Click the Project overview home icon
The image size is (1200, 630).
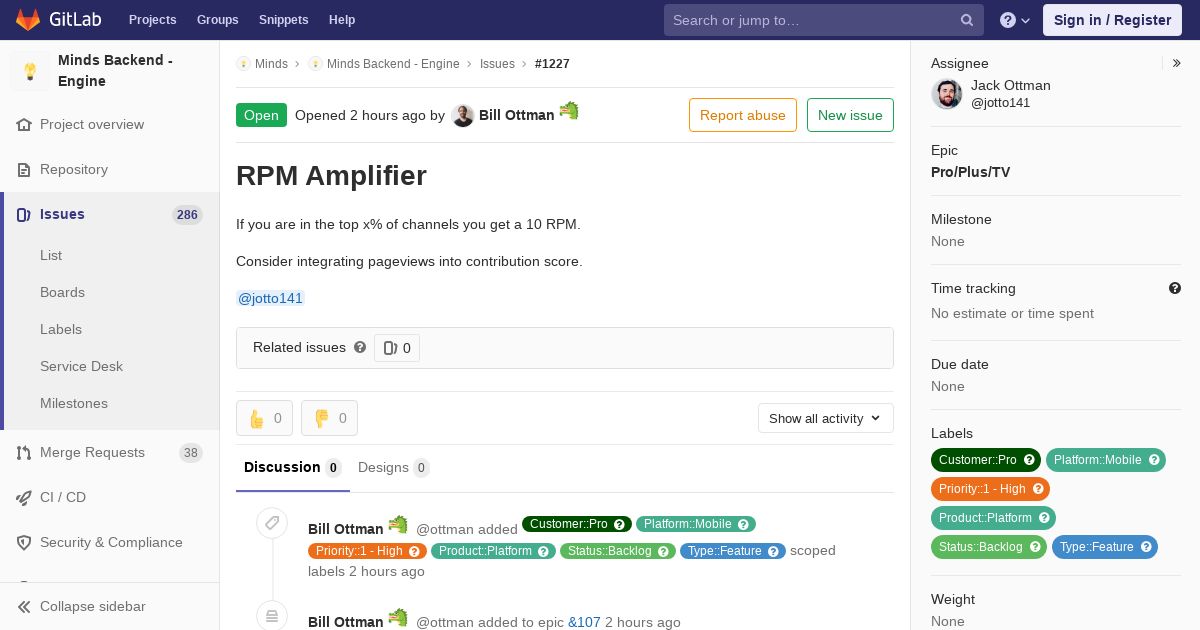coord(24,125)
